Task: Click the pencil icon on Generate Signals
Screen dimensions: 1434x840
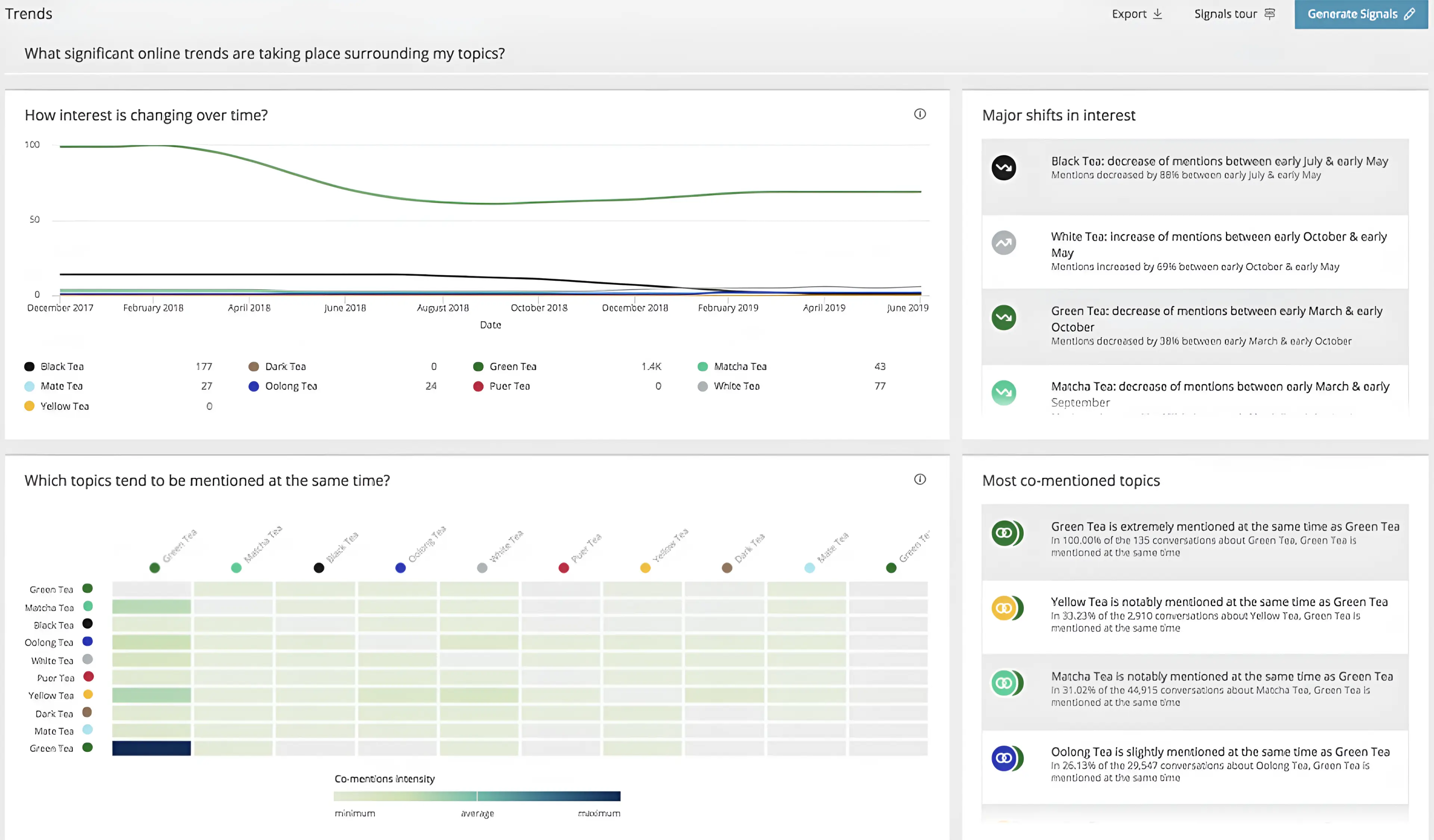Action: pyautogui.click(x=1409, y=14)
